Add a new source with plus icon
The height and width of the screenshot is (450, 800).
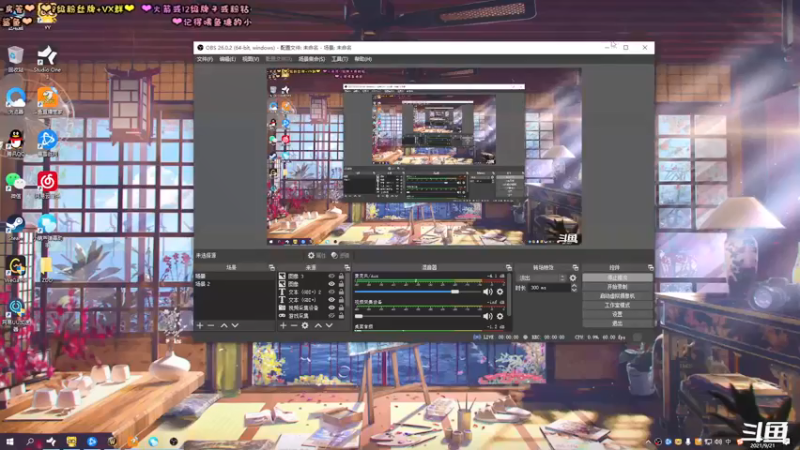(283, 326)
